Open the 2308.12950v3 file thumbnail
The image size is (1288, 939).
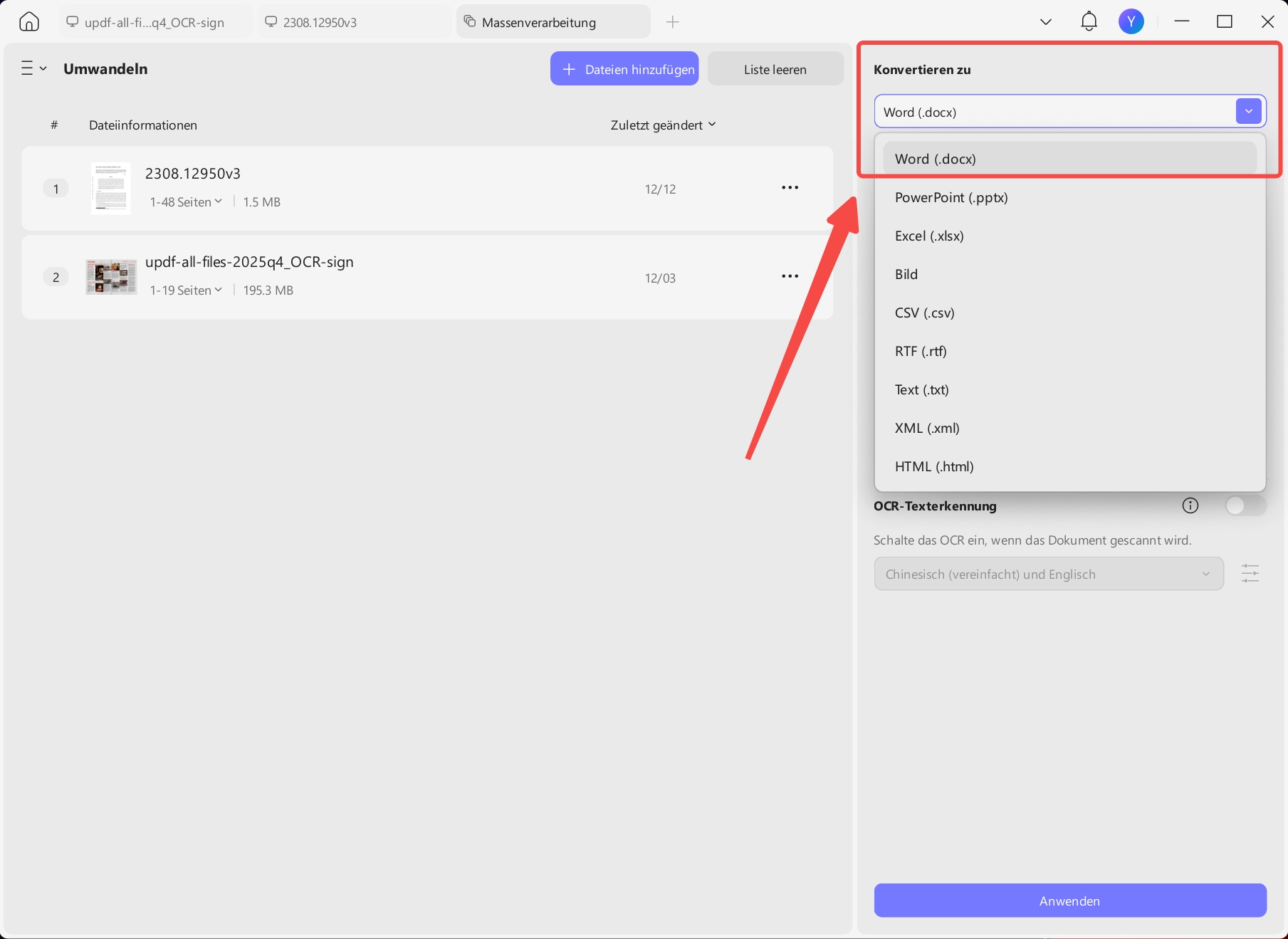(x=111, y=189)
